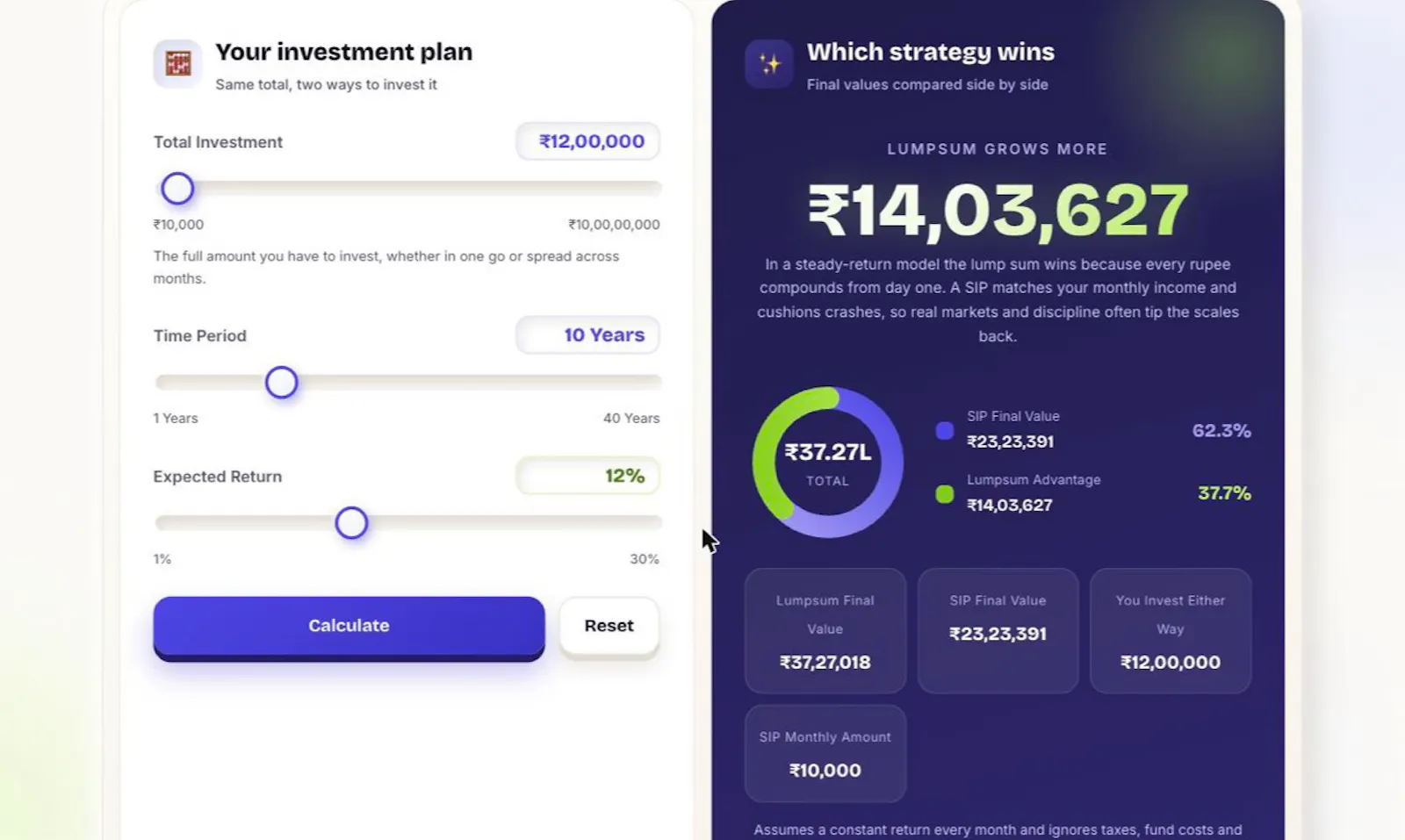Click the abacus icon beside Your investment plan
The height and width of the screenshot is (840, 1405).
tap(178, 63)
